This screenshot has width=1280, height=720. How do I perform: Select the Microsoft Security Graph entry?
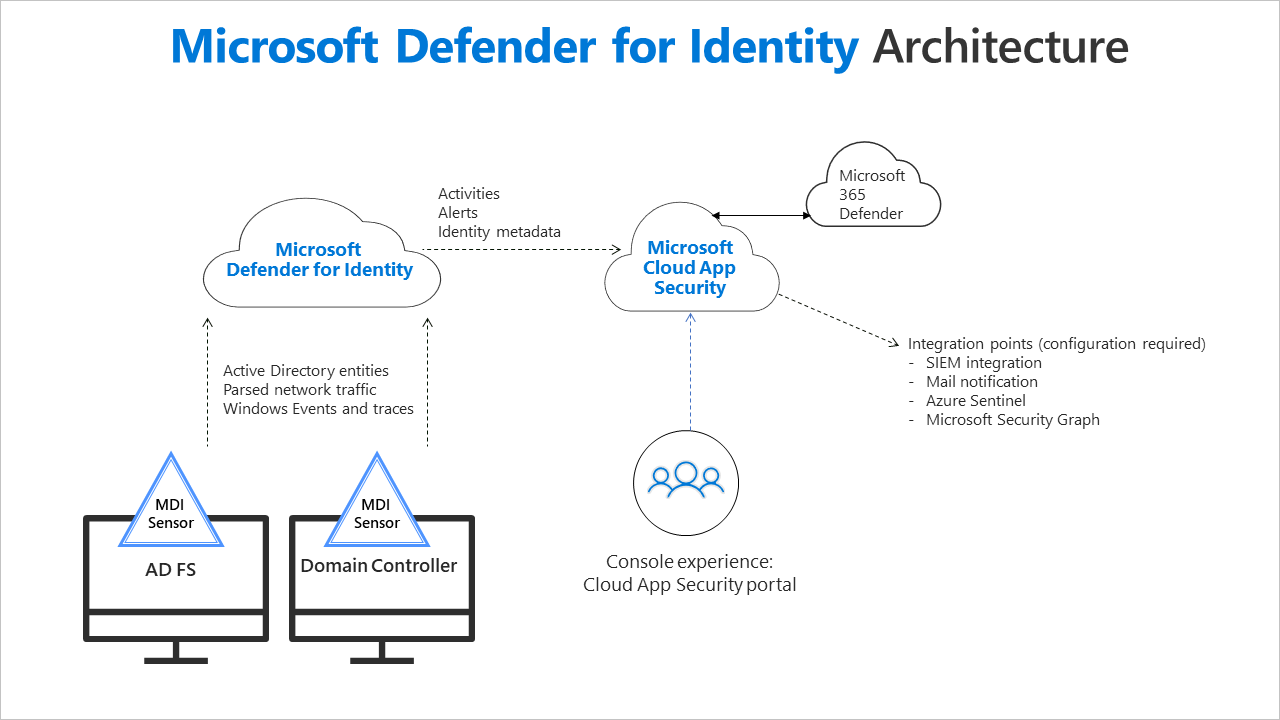pyautogui.click(x=1012, y=419)
